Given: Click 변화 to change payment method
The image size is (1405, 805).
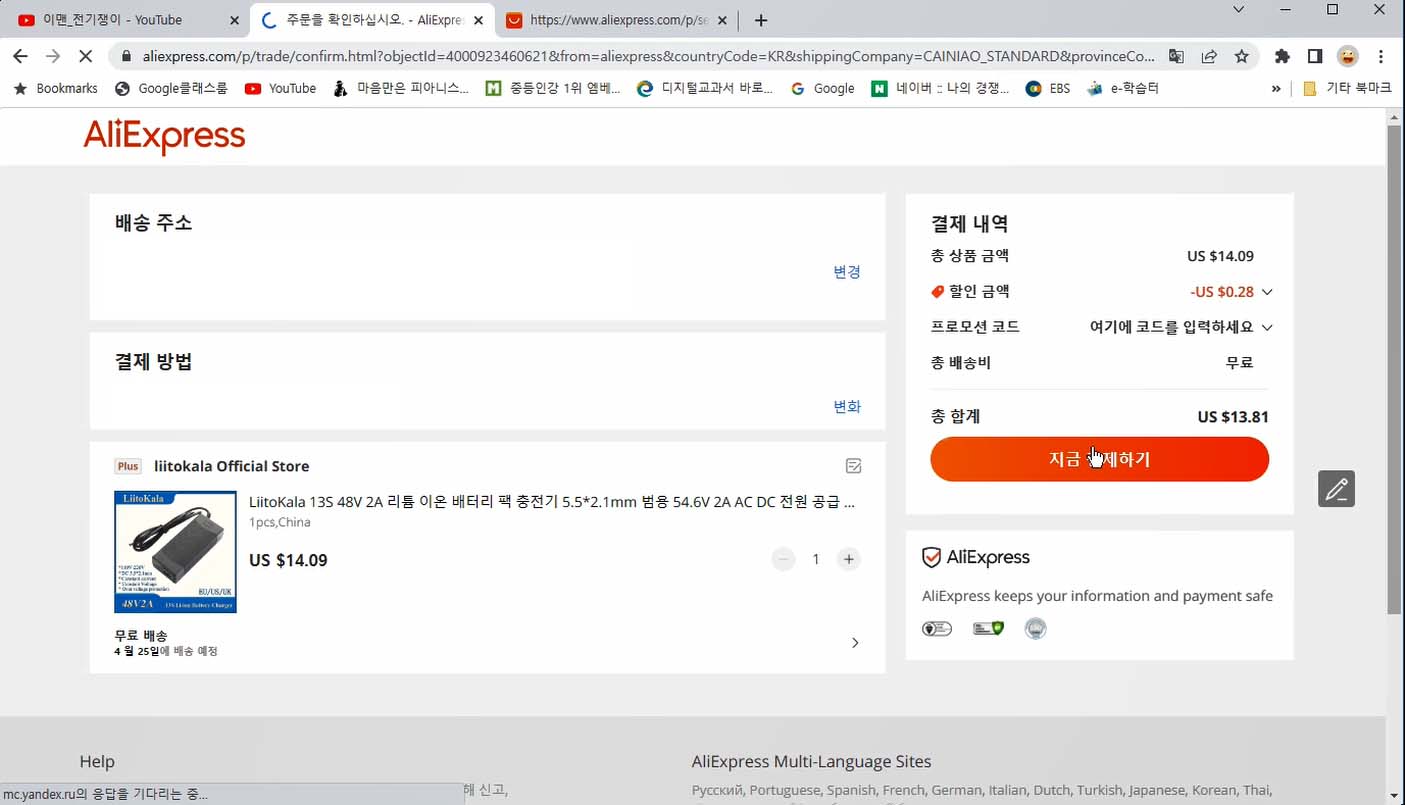Looking at the screenshot, I should click(847, 407).
